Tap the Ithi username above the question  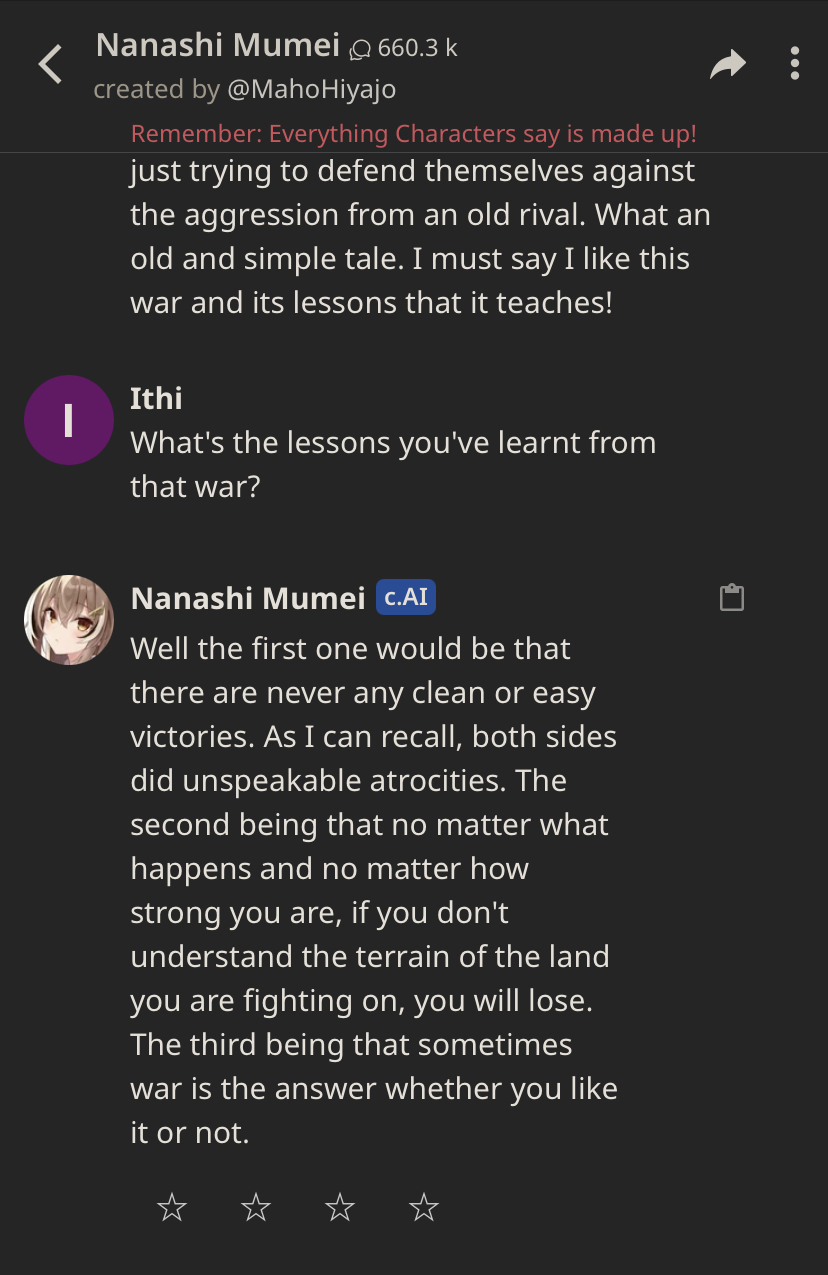pyautogui.click(x=156, y=398)
